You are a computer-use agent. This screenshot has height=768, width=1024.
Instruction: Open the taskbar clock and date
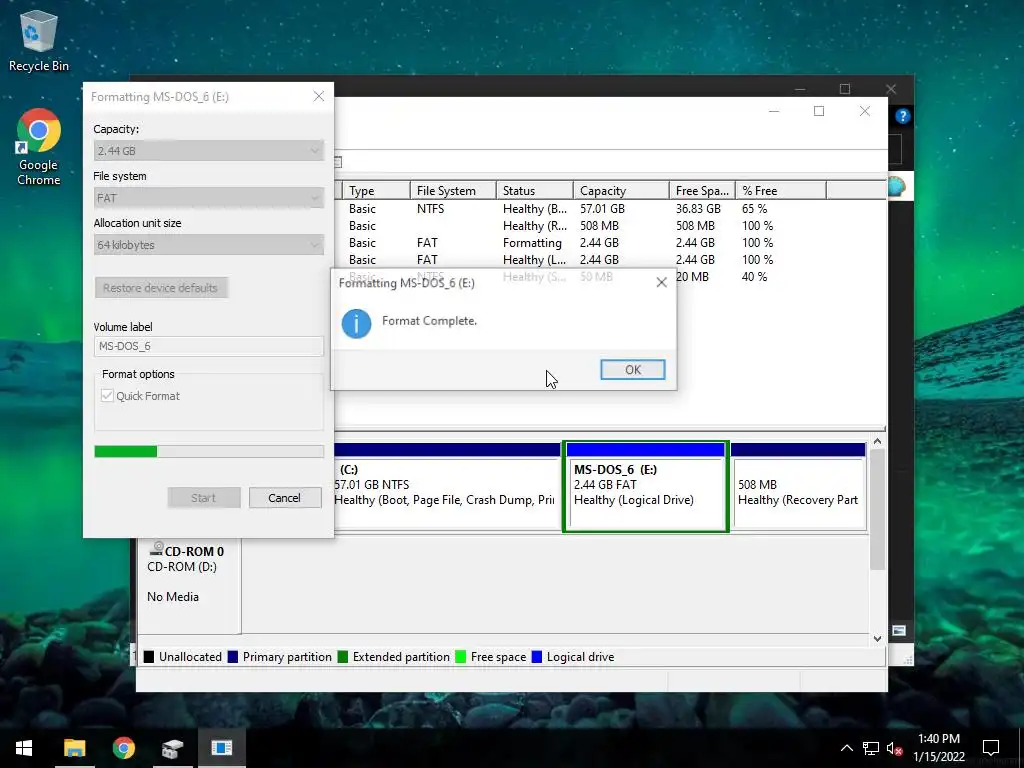click(x=938, y=748)
